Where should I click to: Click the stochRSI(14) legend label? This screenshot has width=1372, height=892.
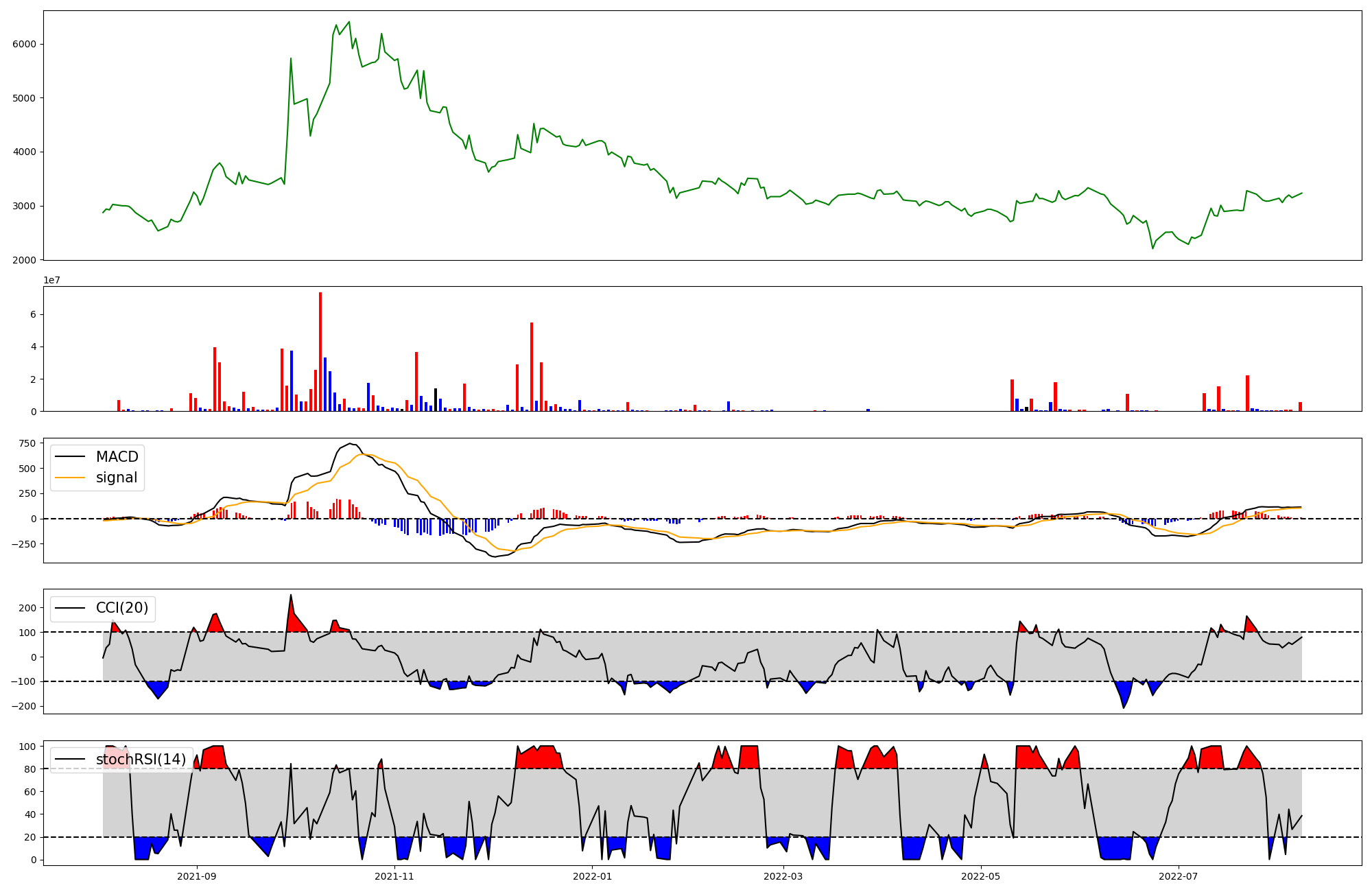click(x=141, y=760)
